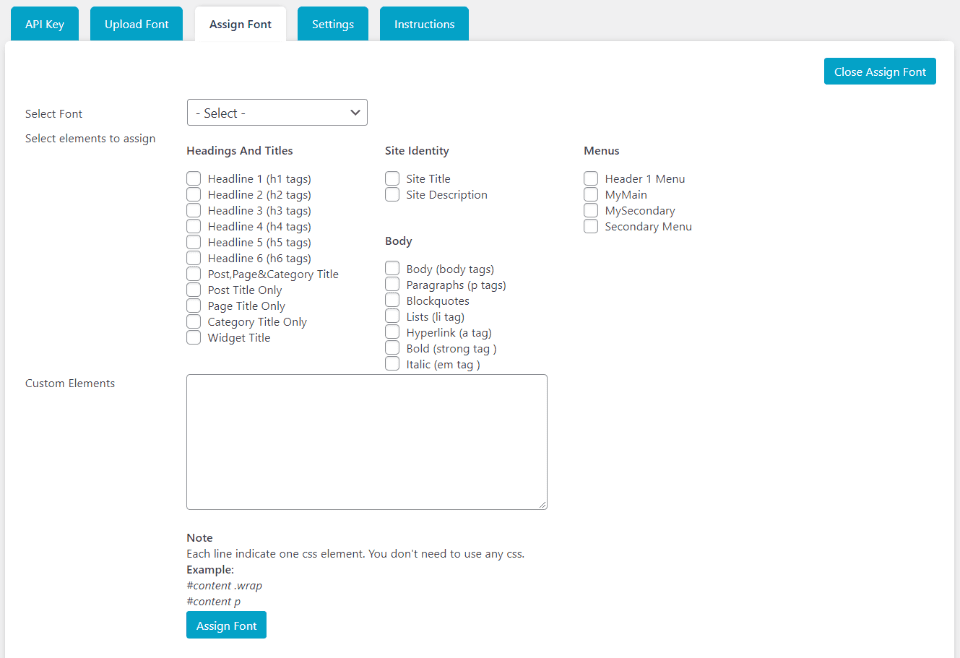Toggle the Site Title checkbox

[x=393, y=179]
